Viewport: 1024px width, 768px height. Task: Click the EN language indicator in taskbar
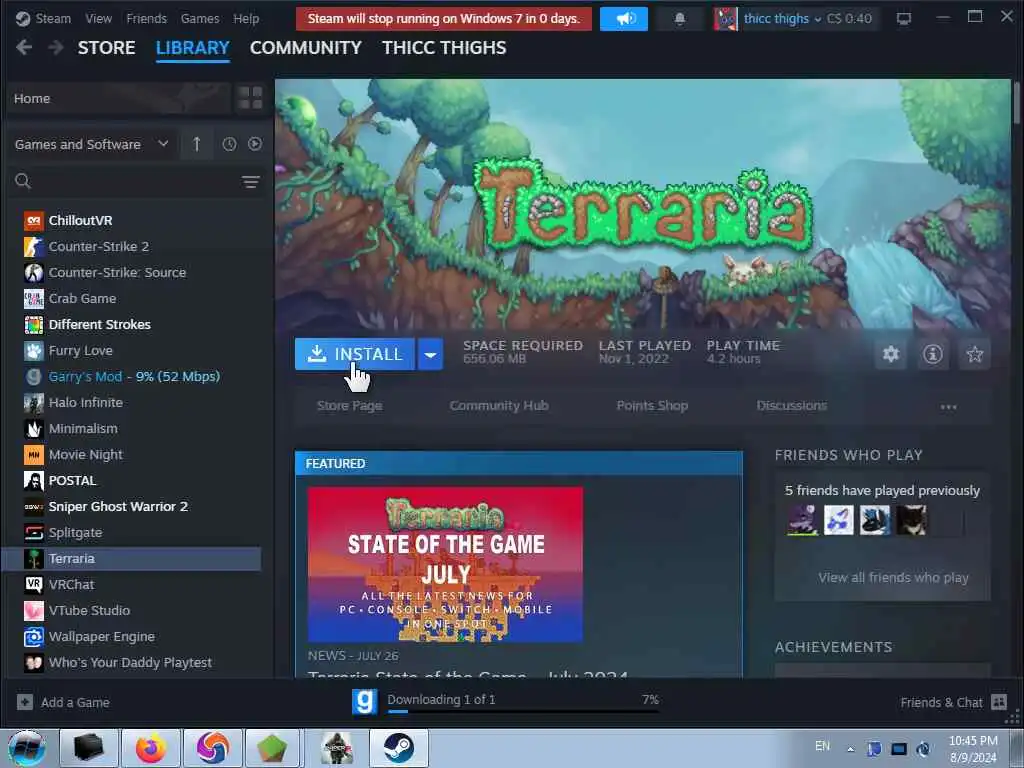(x=822, y=746)
